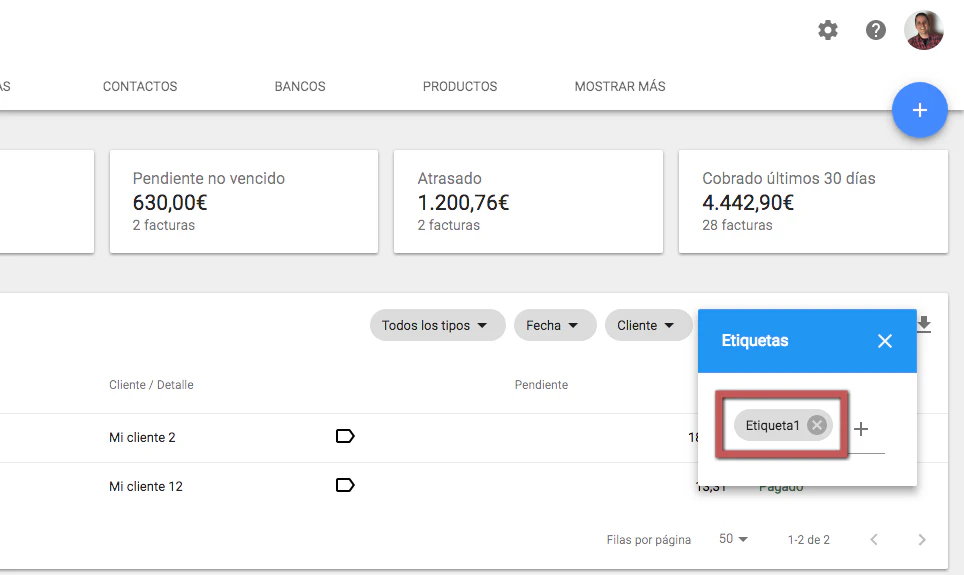The image size is (964, 575).
Task: Click Mostrar más in navigation
Action: coord(620,86)
